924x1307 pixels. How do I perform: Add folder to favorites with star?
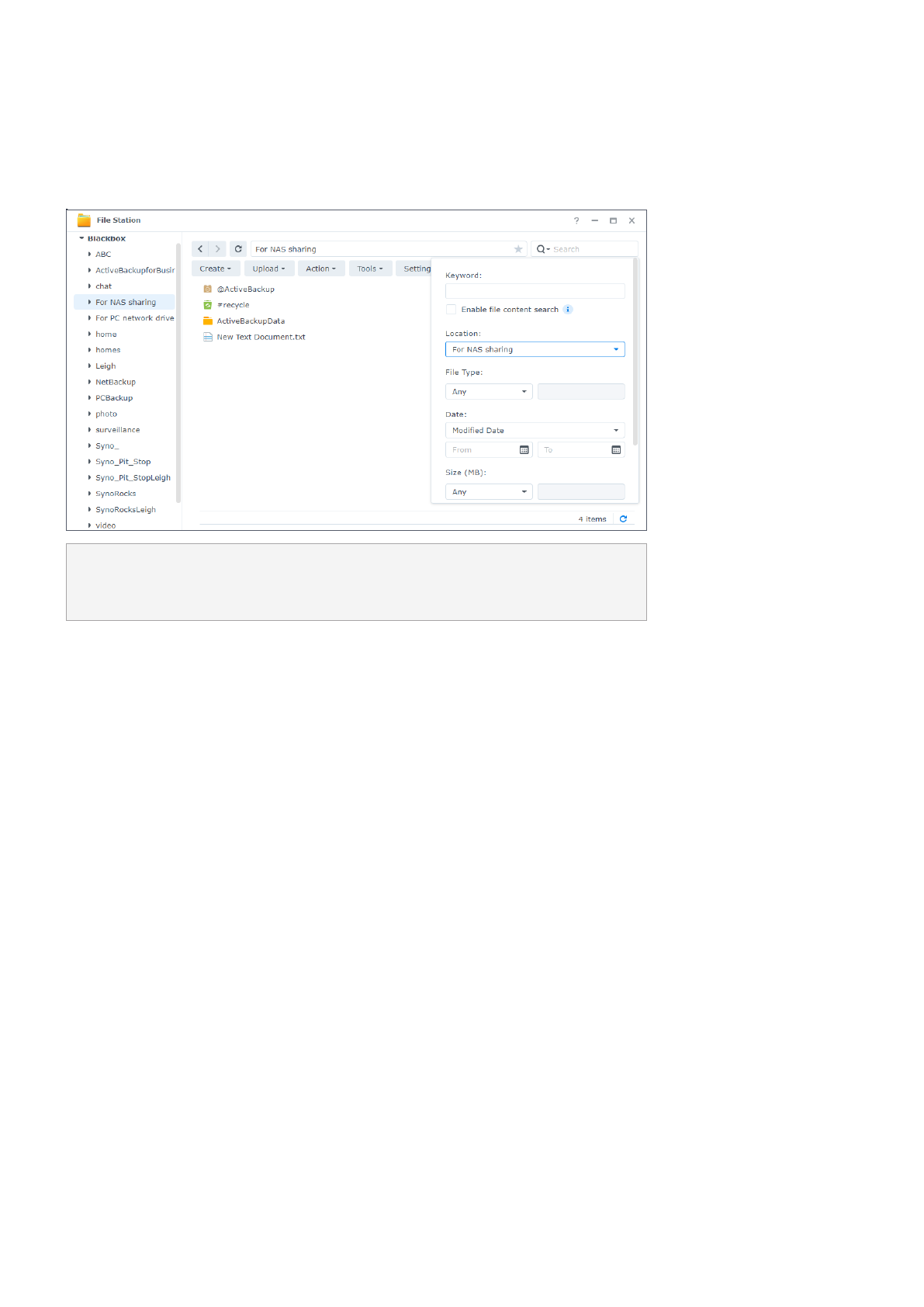[518, 249]
